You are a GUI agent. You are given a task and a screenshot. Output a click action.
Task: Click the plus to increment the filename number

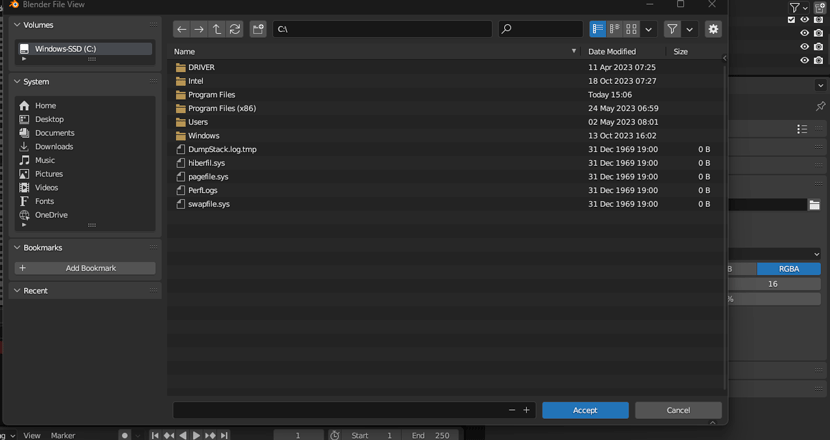(527, 410)
